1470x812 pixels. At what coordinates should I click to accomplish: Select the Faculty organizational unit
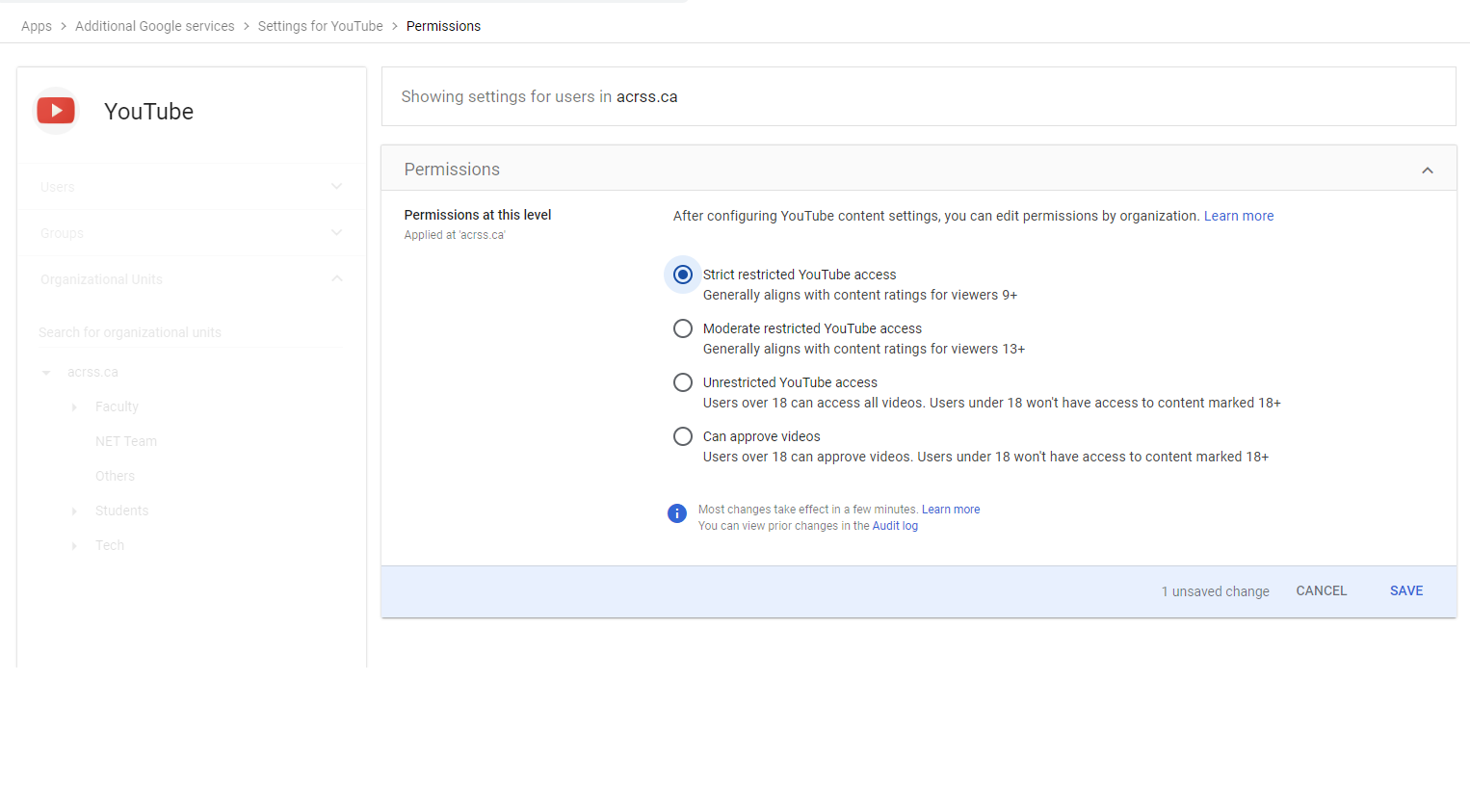point(117,406)
